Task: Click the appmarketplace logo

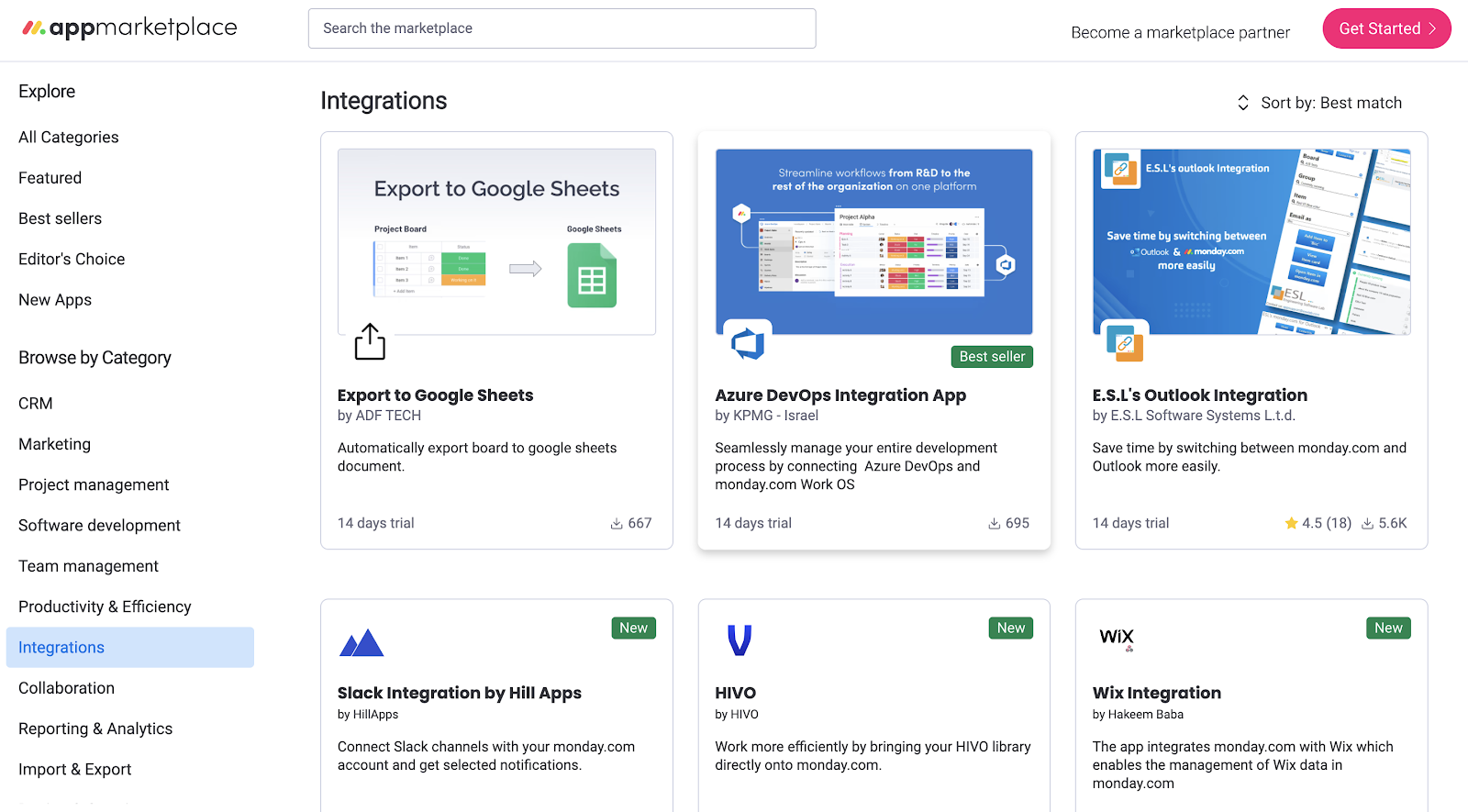Action: (129, 28)
